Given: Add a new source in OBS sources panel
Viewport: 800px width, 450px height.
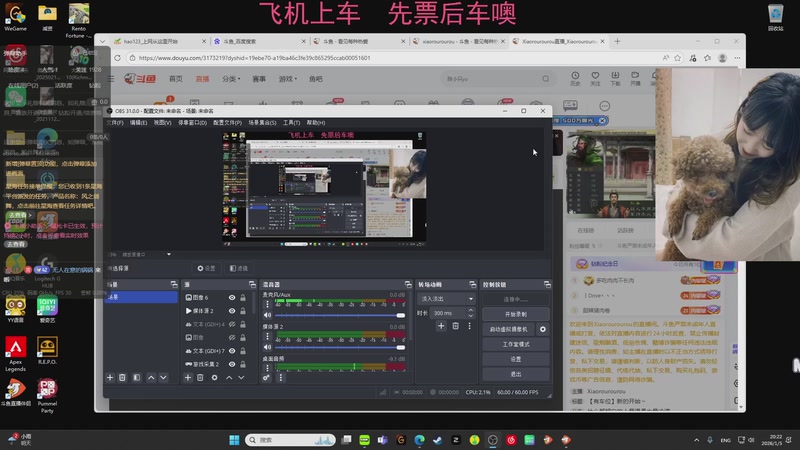Looking at the screenshot, I should pos(188,378).
